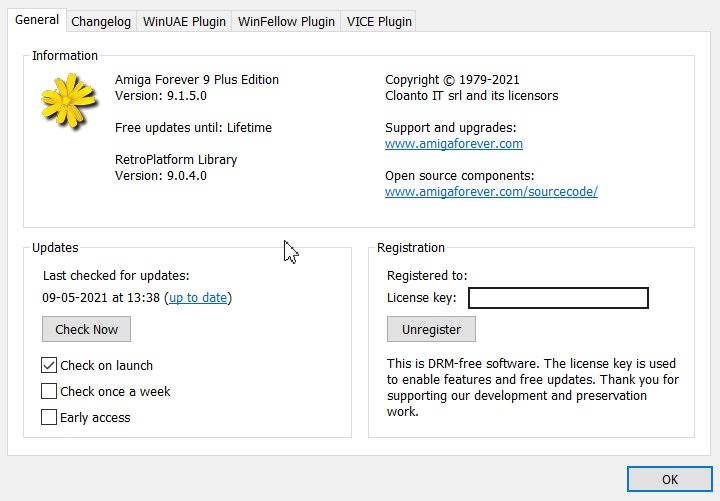Click the 'Last checked for updates:' label

(x=116, y=276)
